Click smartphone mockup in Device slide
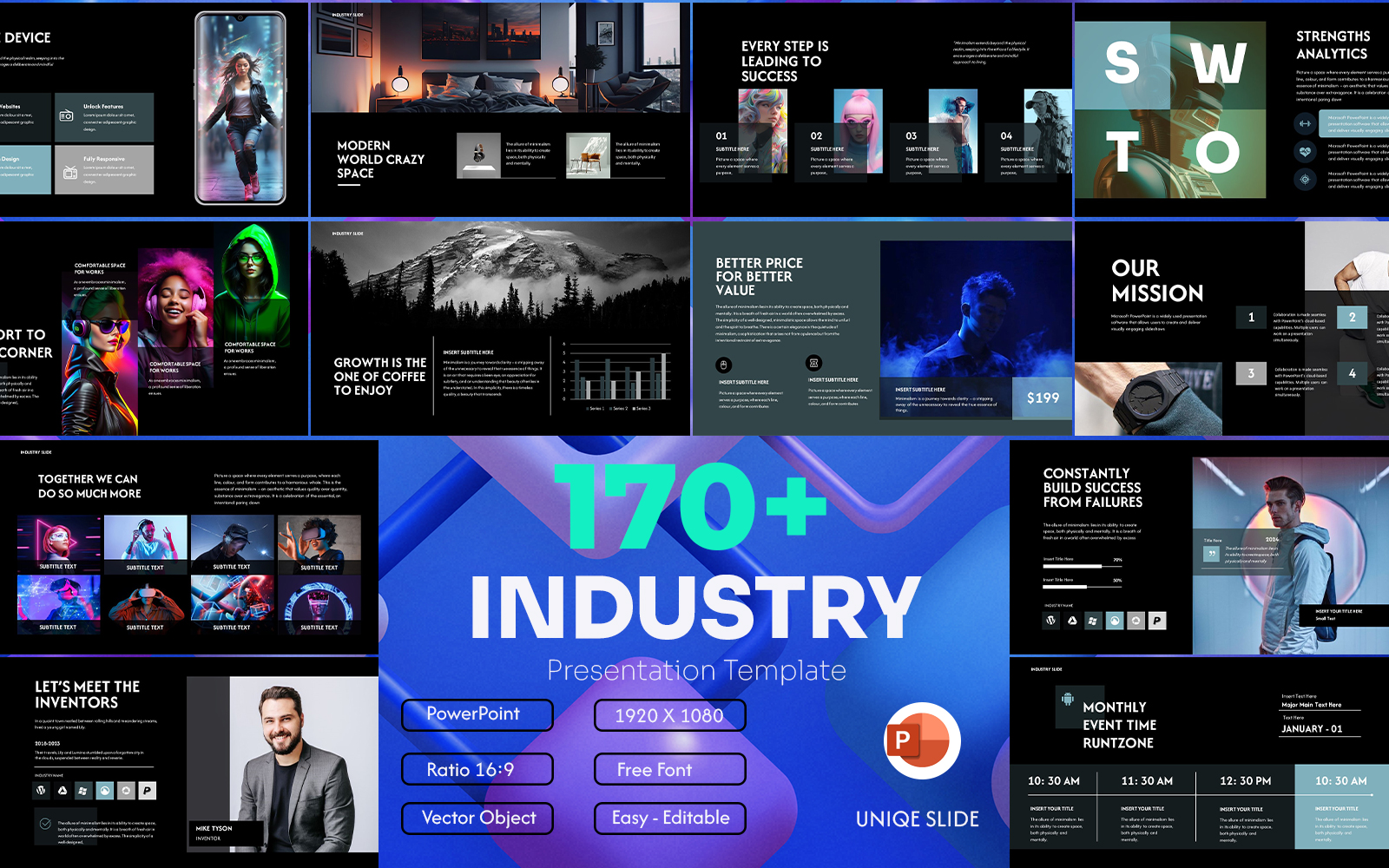The image size is (1389, 868). click(240, 108)
